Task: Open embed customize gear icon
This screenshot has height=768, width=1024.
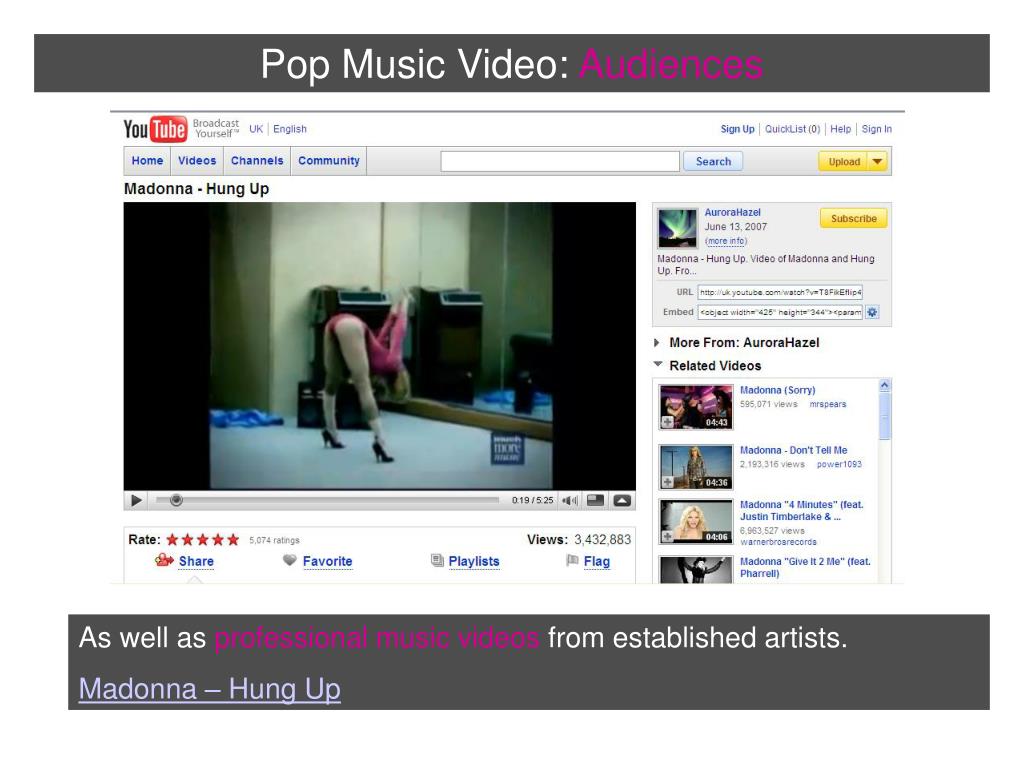Action: [x=872, y=312]
